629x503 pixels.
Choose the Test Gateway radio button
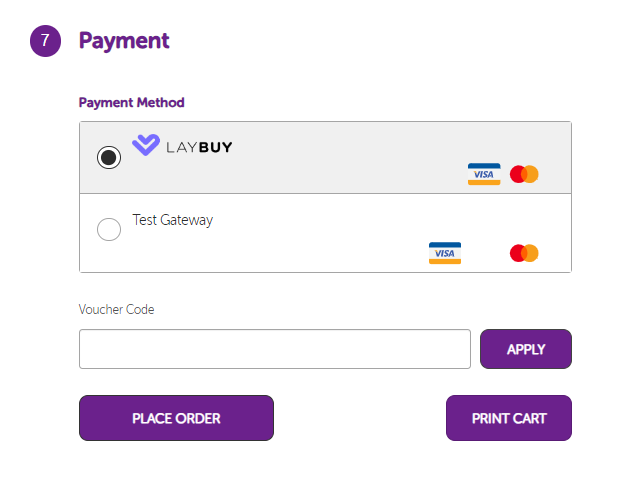pos(109,230)
